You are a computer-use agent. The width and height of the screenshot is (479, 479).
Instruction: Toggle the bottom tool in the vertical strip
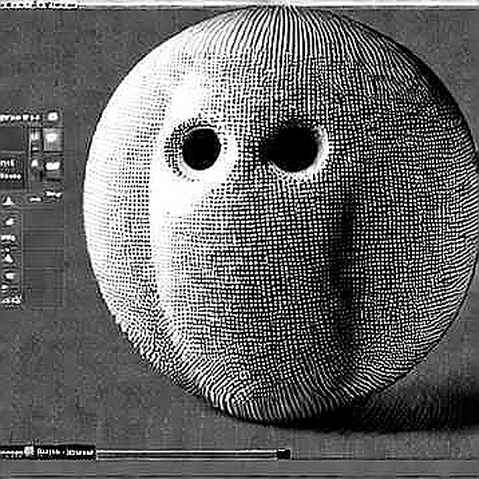pos(11,300)
